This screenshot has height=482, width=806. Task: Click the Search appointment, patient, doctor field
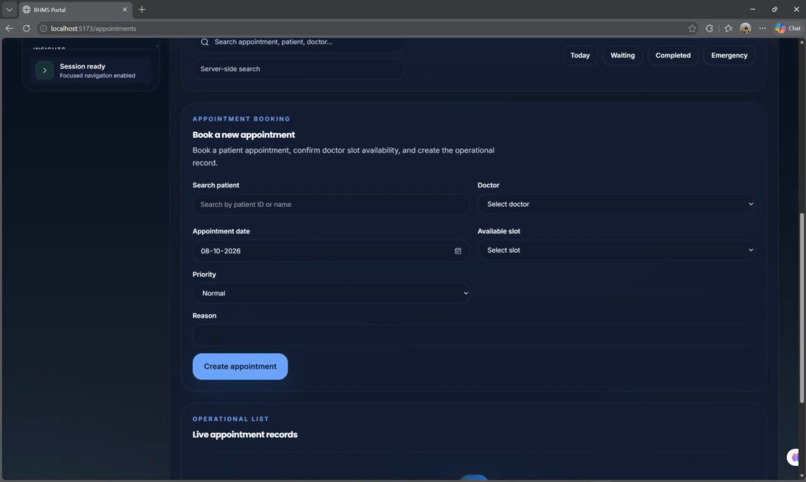(298, 42)
